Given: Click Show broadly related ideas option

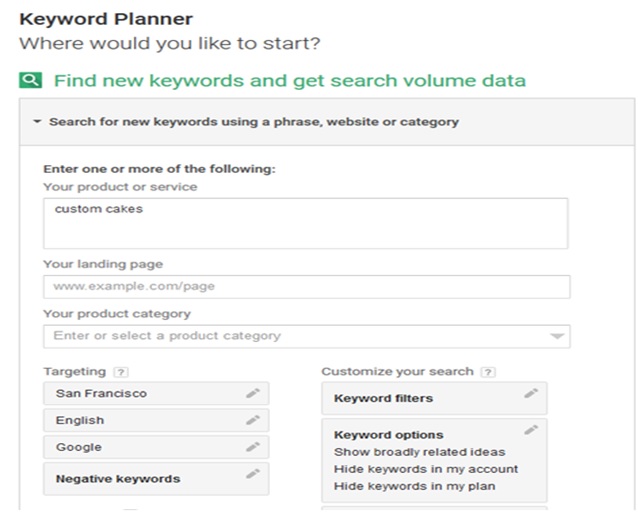Looking at the screenshot, I should 420,452.
